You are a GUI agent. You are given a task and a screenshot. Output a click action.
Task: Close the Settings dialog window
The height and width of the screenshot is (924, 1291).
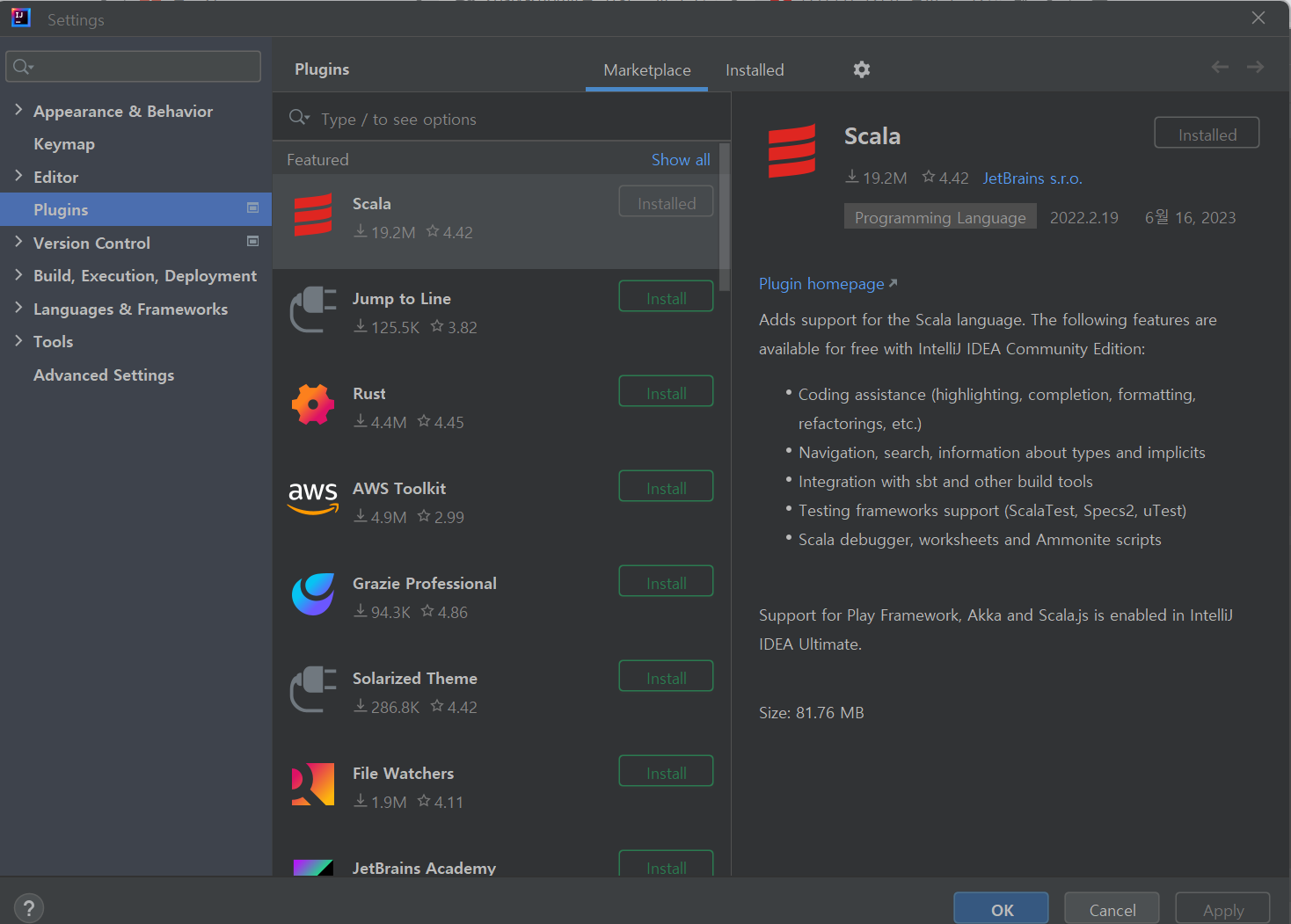tap(1258, 18)
